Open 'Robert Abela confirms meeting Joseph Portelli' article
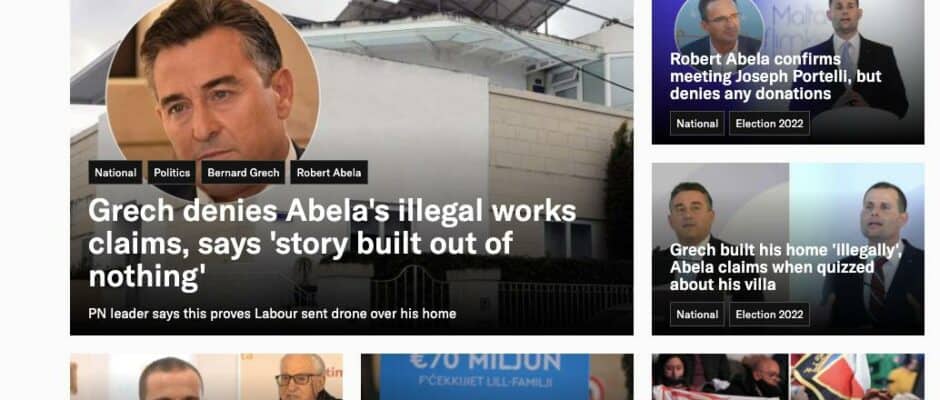This screenshot has height=400, width=940. click(x=776, y=77)
